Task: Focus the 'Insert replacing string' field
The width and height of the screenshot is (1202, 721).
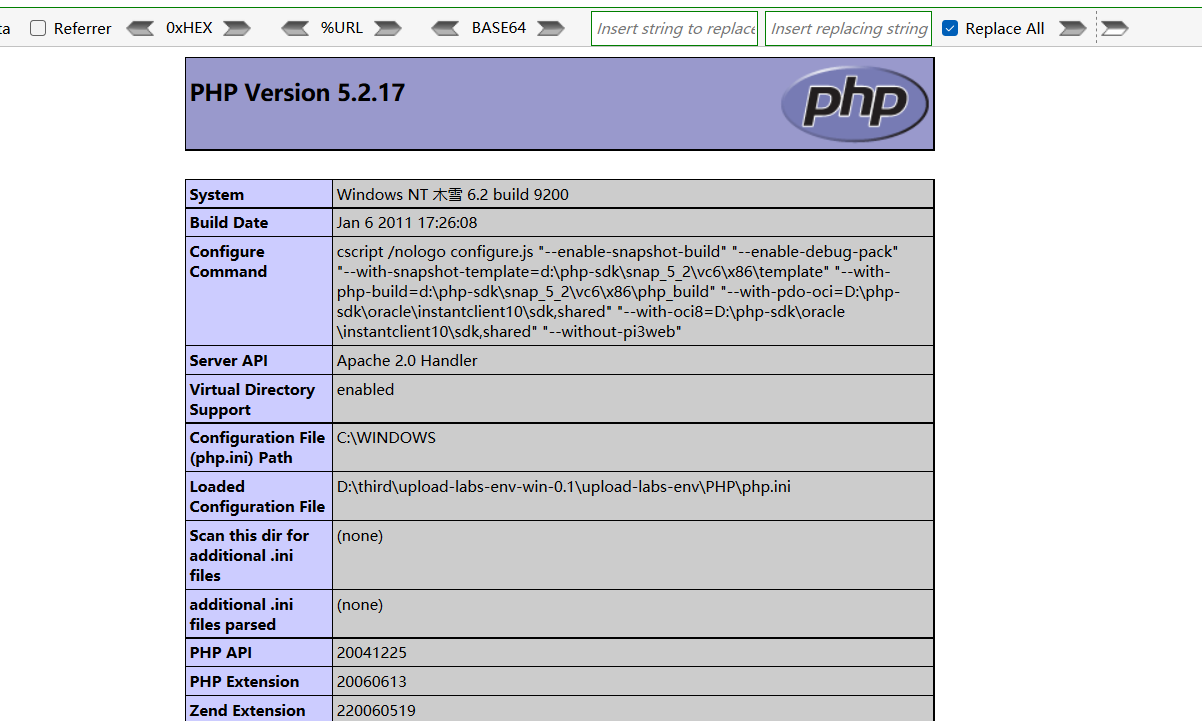Action: click(849, 28)
